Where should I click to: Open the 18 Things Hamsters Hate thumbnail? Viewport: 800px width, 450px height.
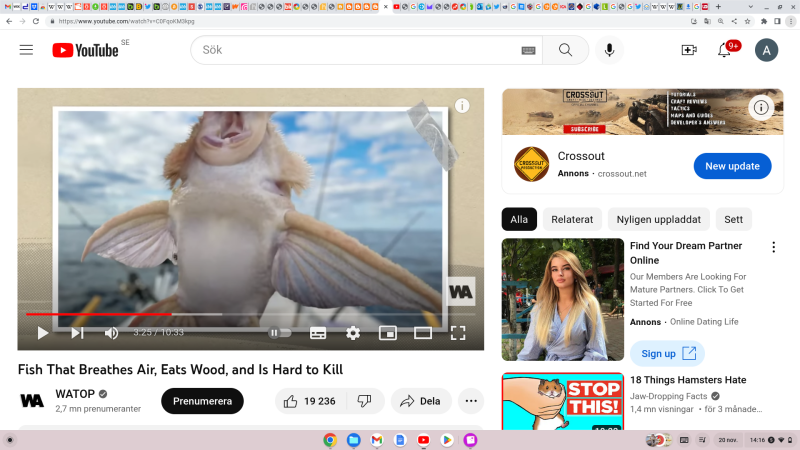[x=563, y=401]
